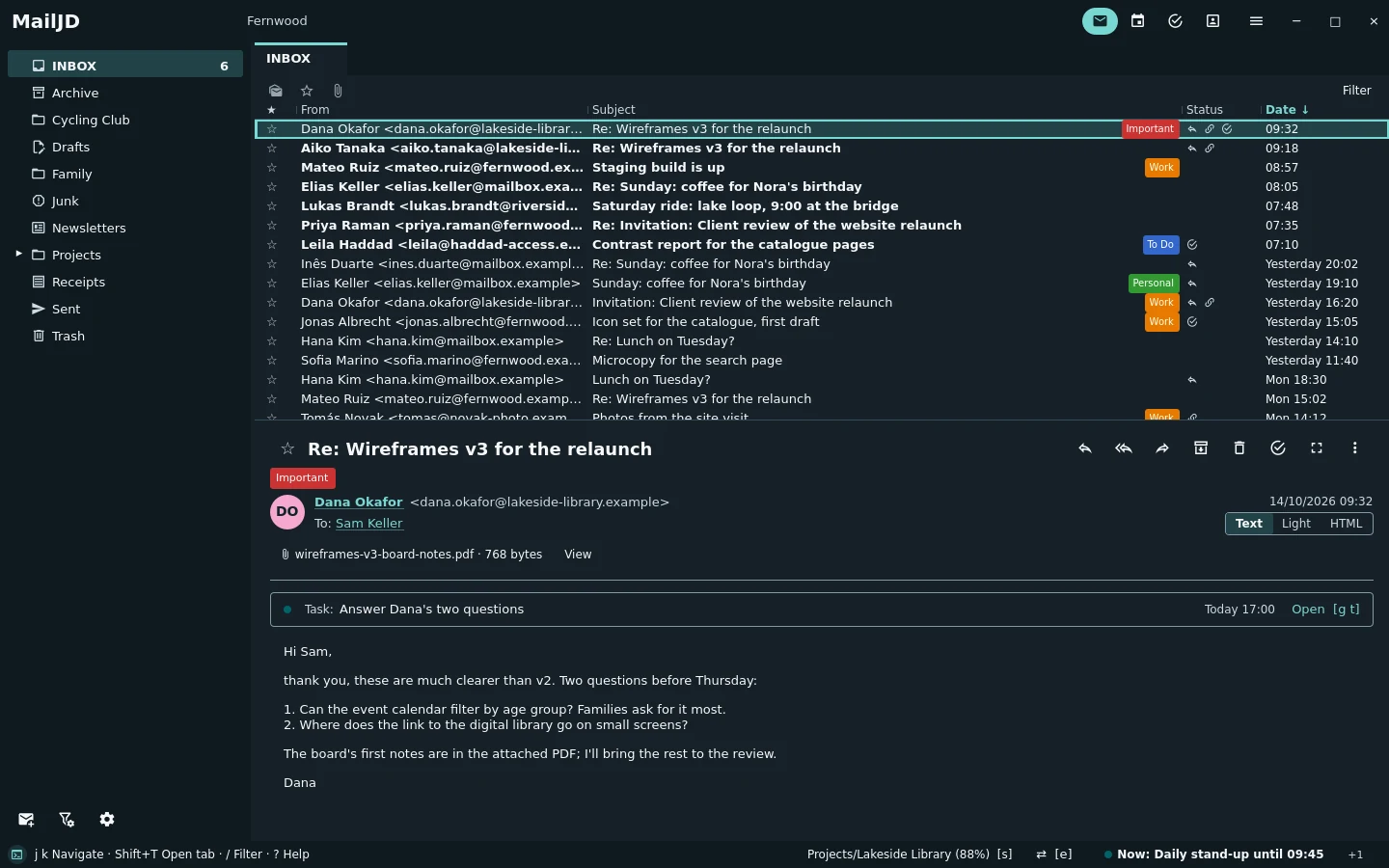Switch message view to HTML mode
Screen dimensions: 1389x868
pyautogui.click(x=1346, y=524)
